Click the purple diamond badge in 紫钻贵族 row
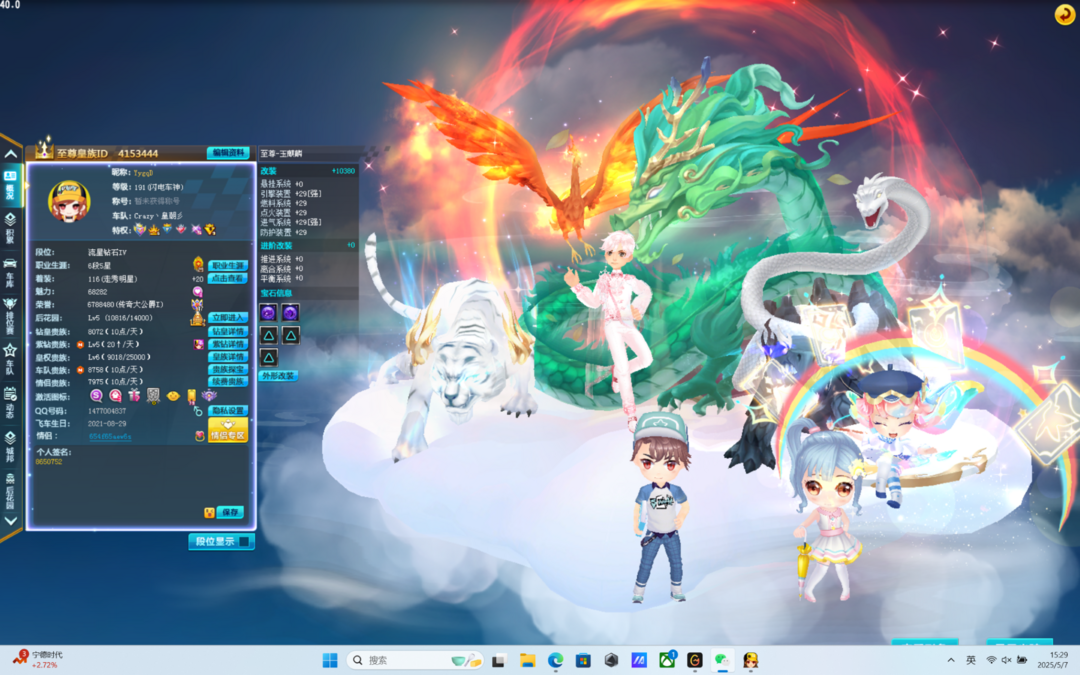Screen dimensions: 1080x675 [199, 344]
